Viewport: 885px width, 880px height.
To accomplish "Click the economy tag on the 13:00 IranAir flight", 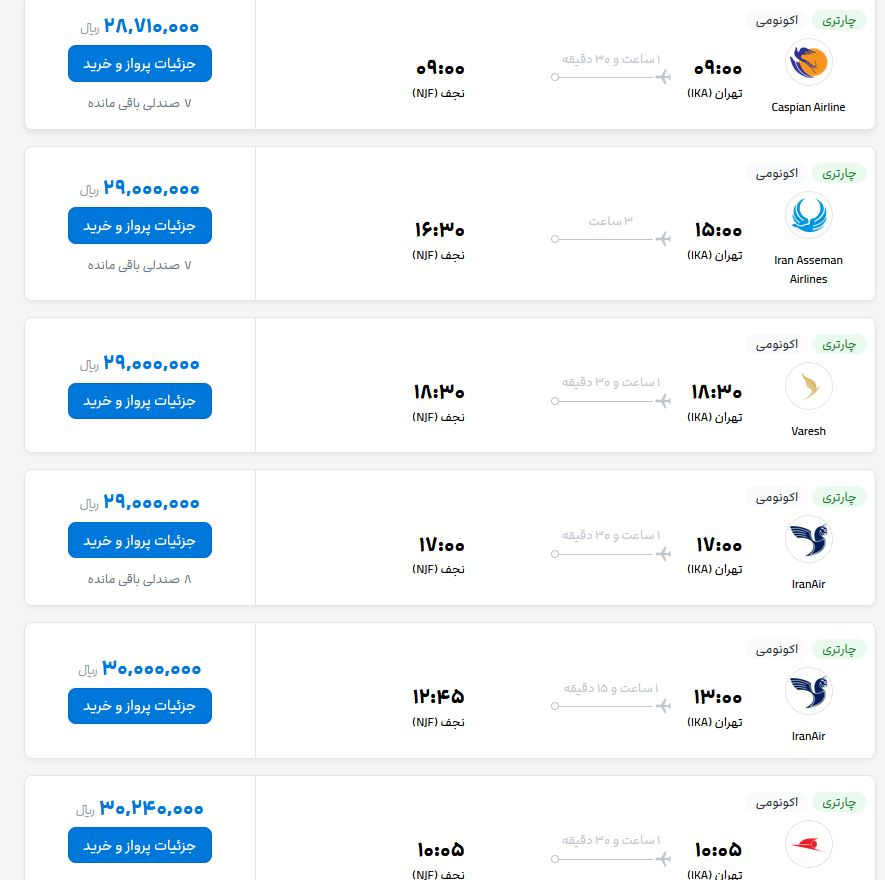I will pos(777,649).
